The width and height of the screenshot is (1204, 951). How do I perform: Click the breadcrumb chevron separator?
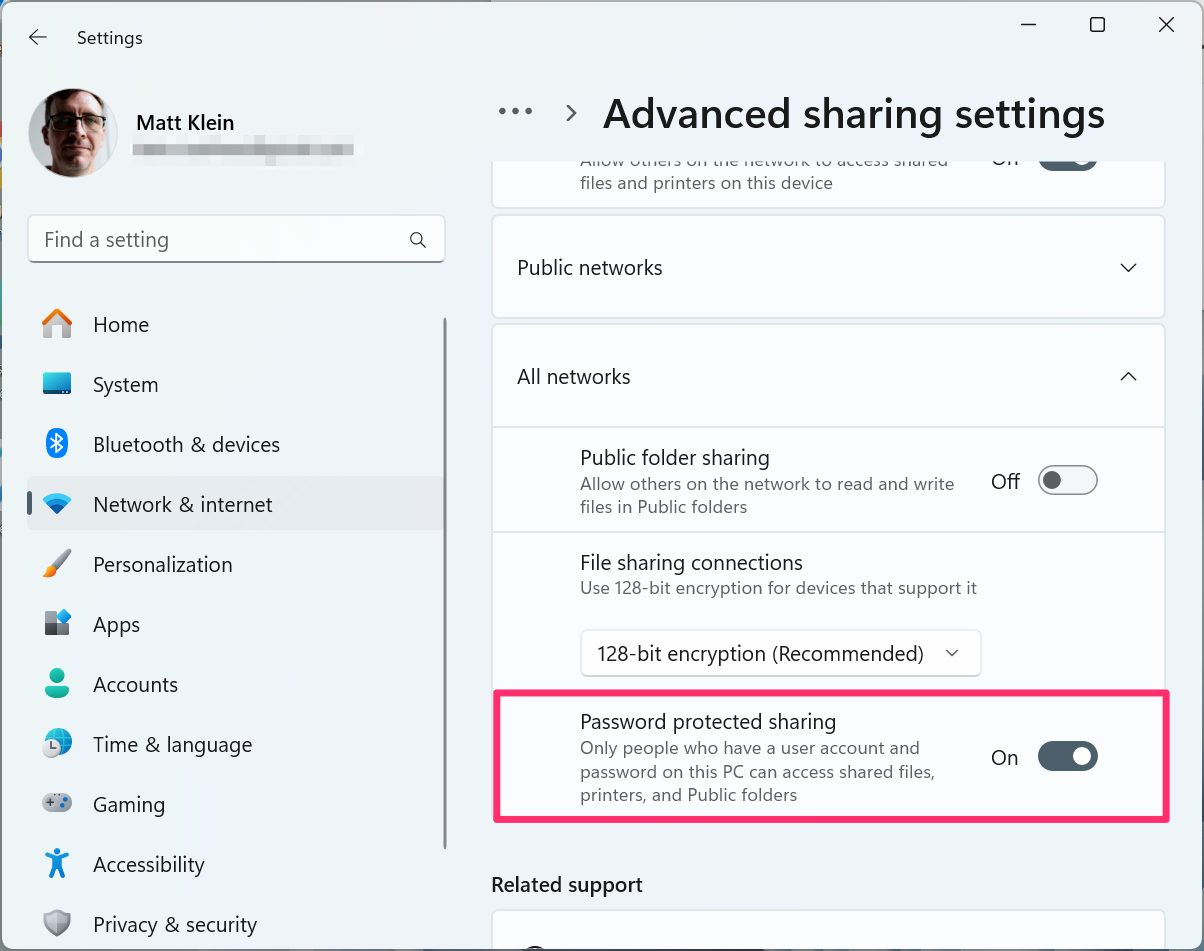pos(572,113)
